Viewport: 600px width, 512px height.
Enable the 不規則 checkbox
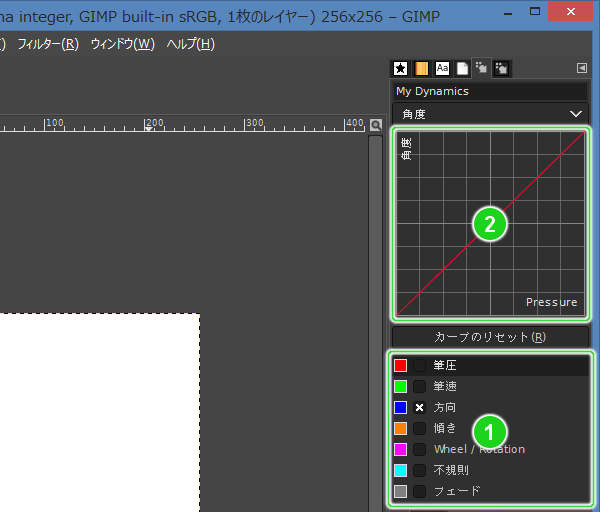pos(420,469)
